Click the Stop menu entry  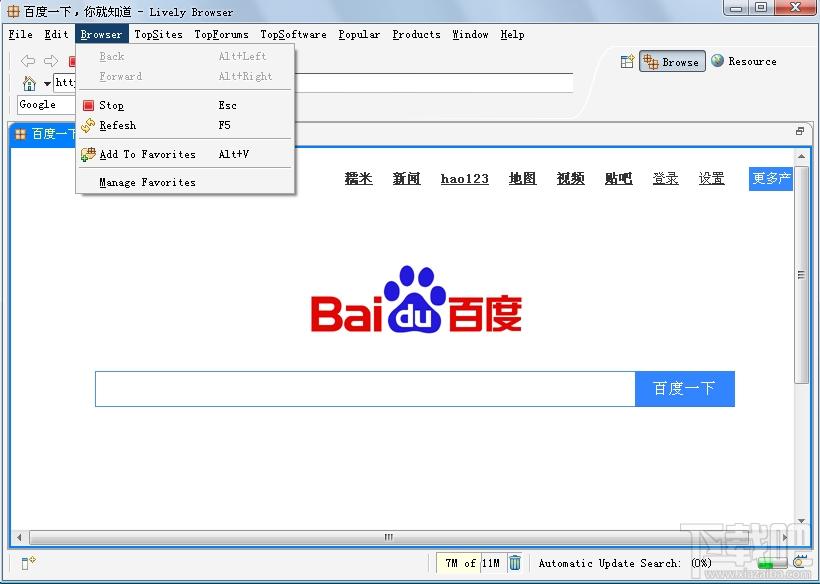click(x=186, y=106)
